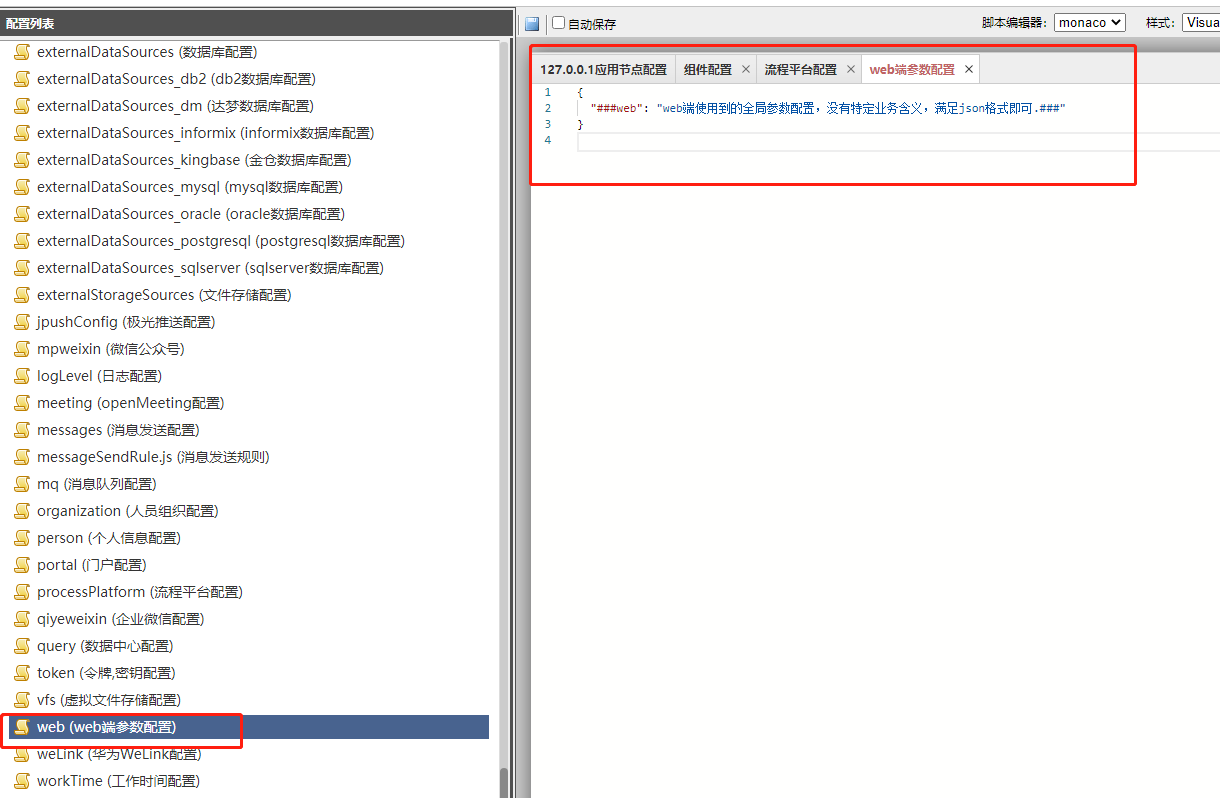
Task: Open qiyeweixin (企业微信配置)
Action: (x=120, y=619)
